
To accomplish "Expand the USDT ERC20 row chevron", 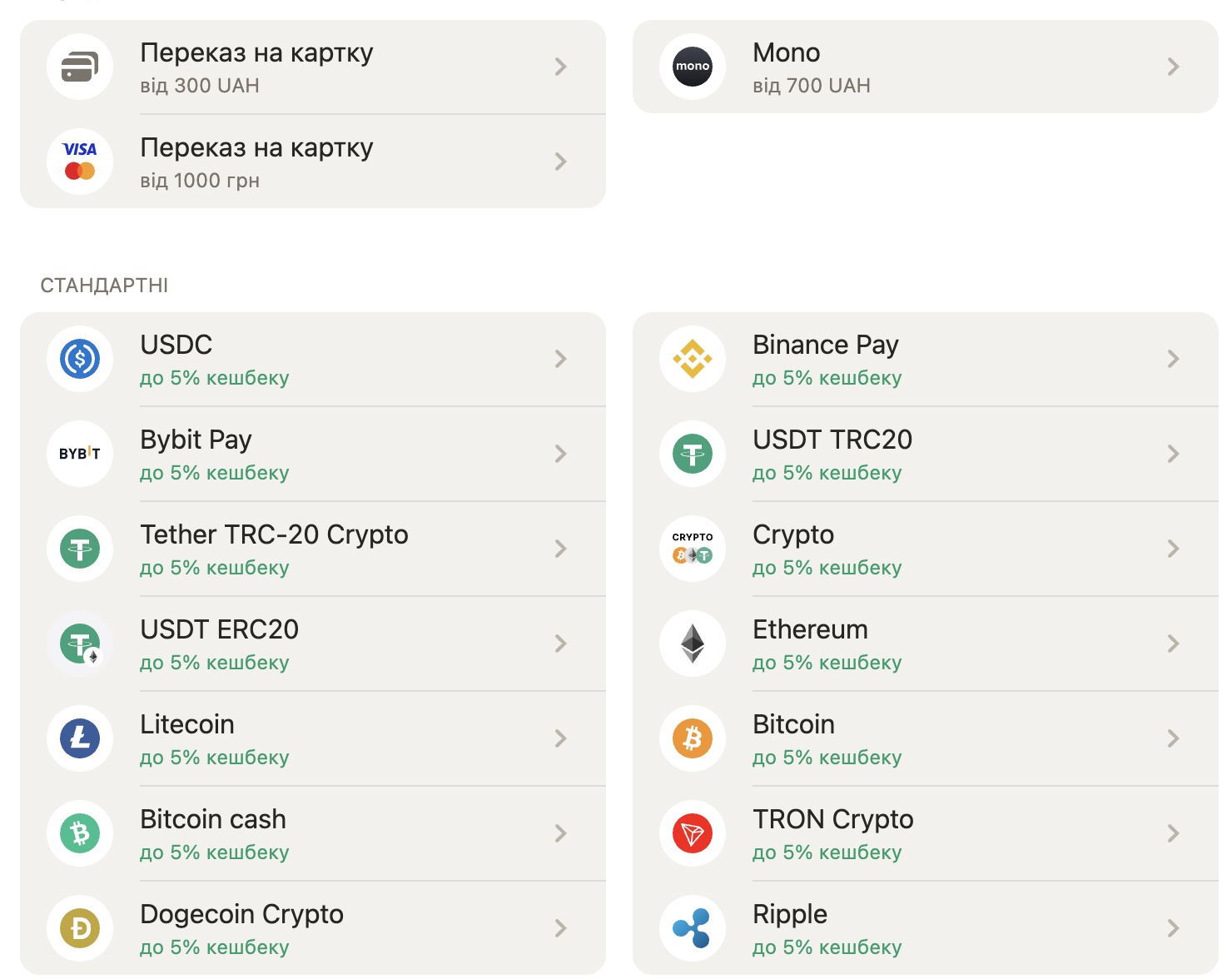I will click(561, 644).
